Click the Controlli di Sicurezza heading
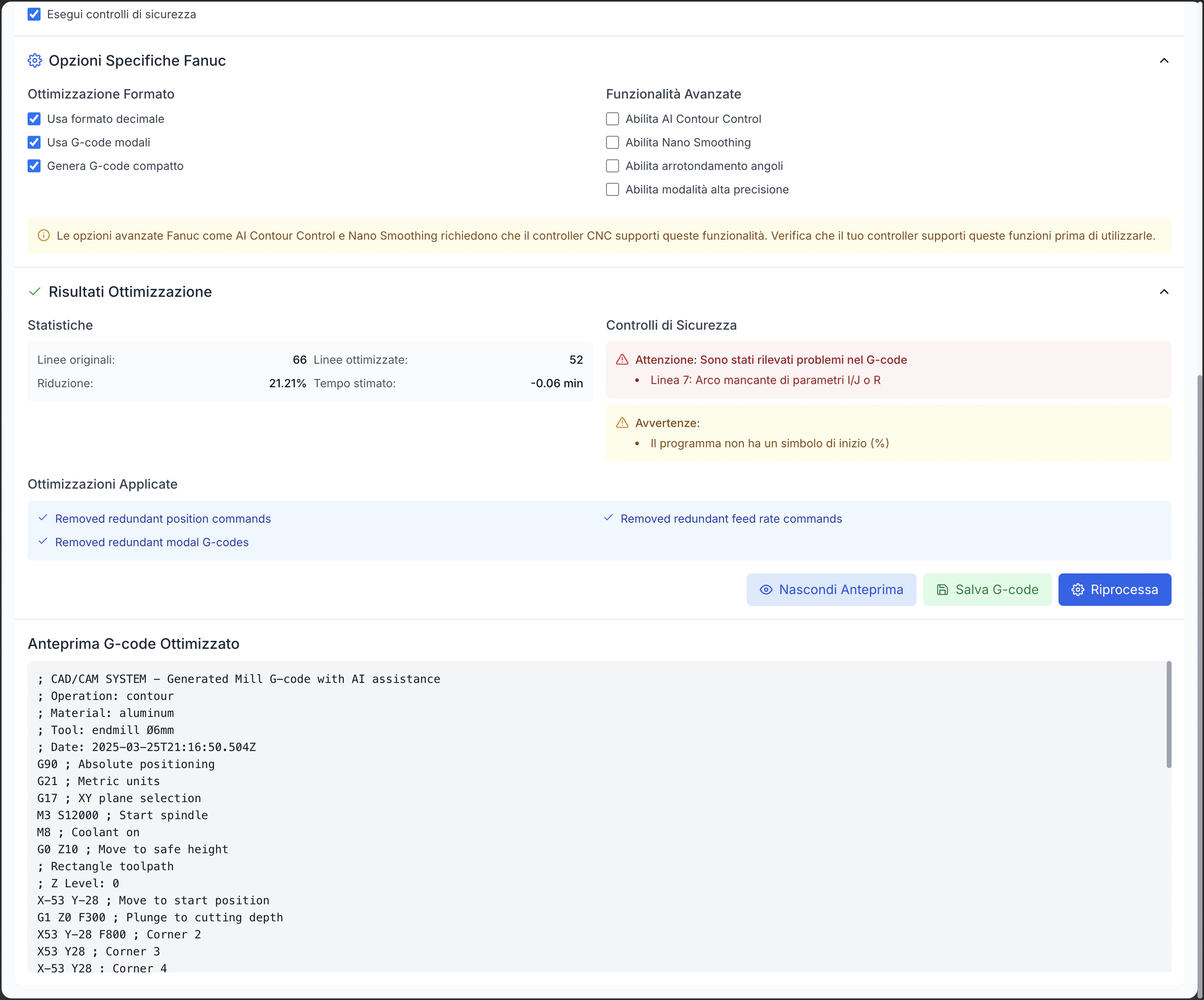 [x=671, y=326]
